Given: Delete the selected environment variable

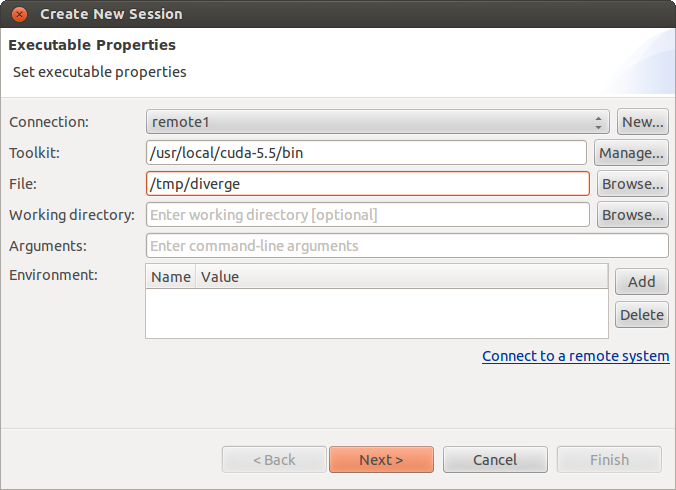Looking at the screenshot, I should coord(641,314).
